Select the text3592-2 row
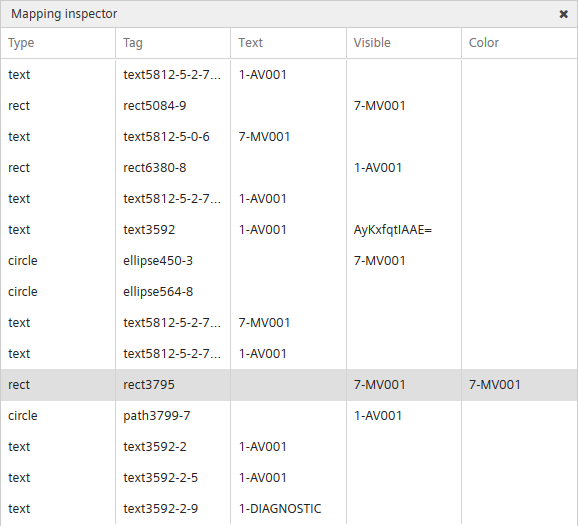Image resolution: width=578 pixels, height=526 pixels. (289, 446)
